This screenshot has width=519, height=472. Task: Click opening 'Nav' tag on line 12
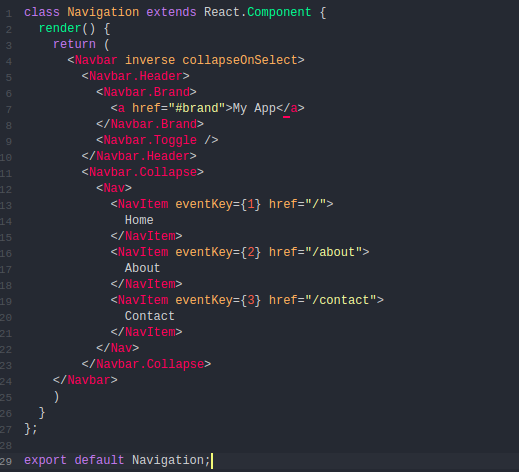(114, 188)
